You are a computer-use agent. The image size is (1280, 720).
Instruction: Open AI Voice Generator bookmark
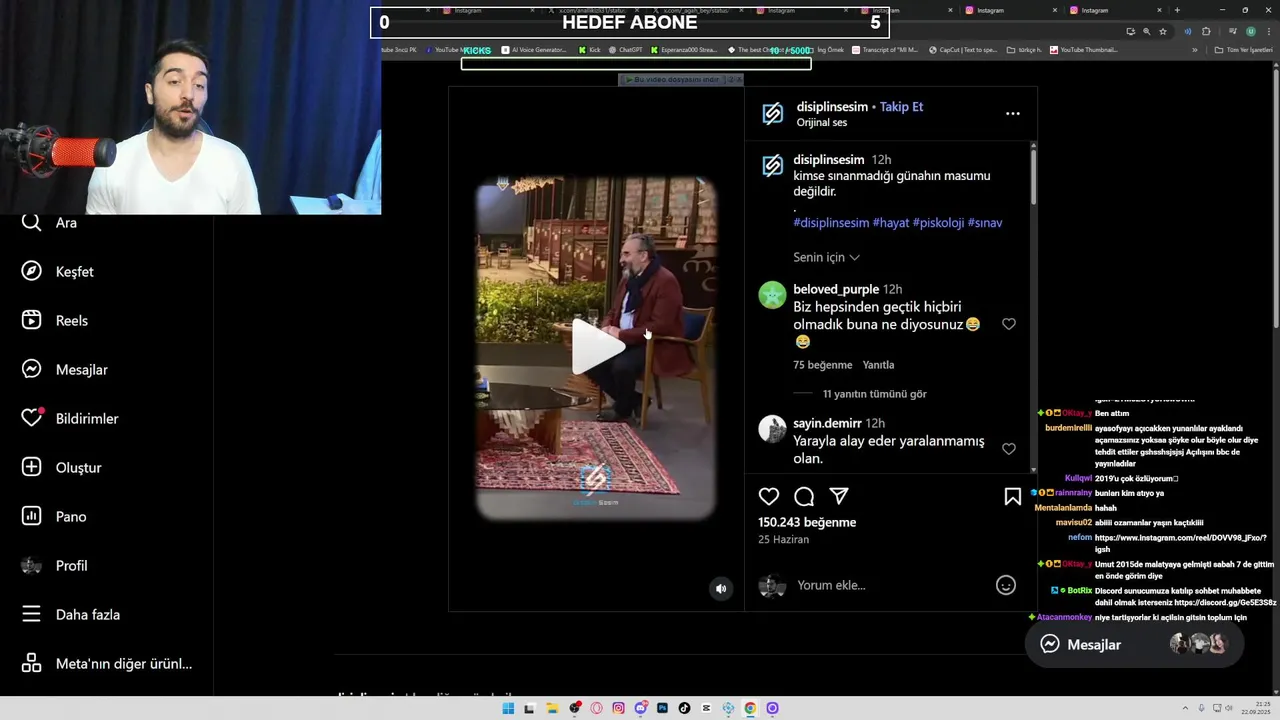coord(533,50)
